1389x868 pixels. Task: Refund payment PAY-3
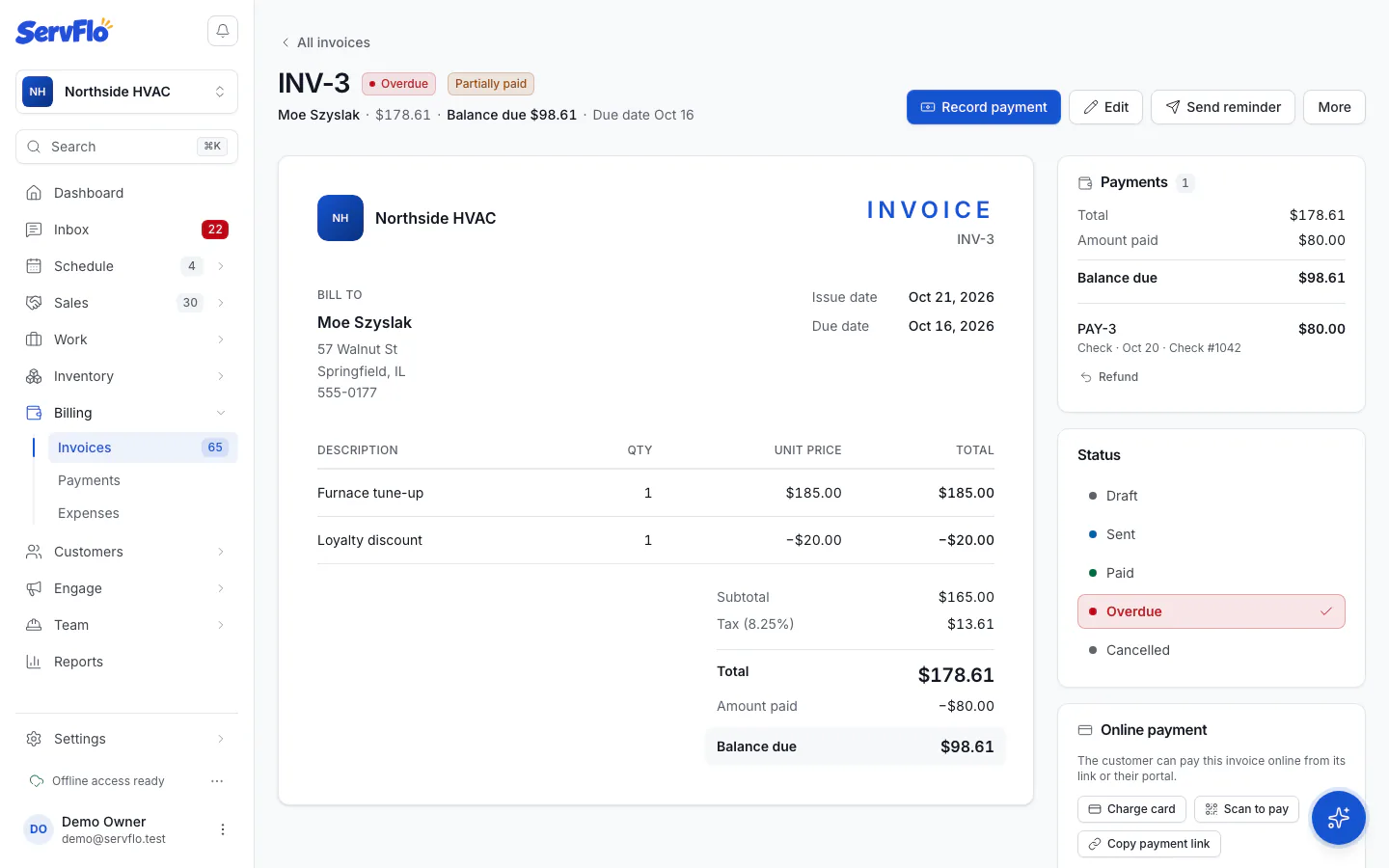(1109, 377)
